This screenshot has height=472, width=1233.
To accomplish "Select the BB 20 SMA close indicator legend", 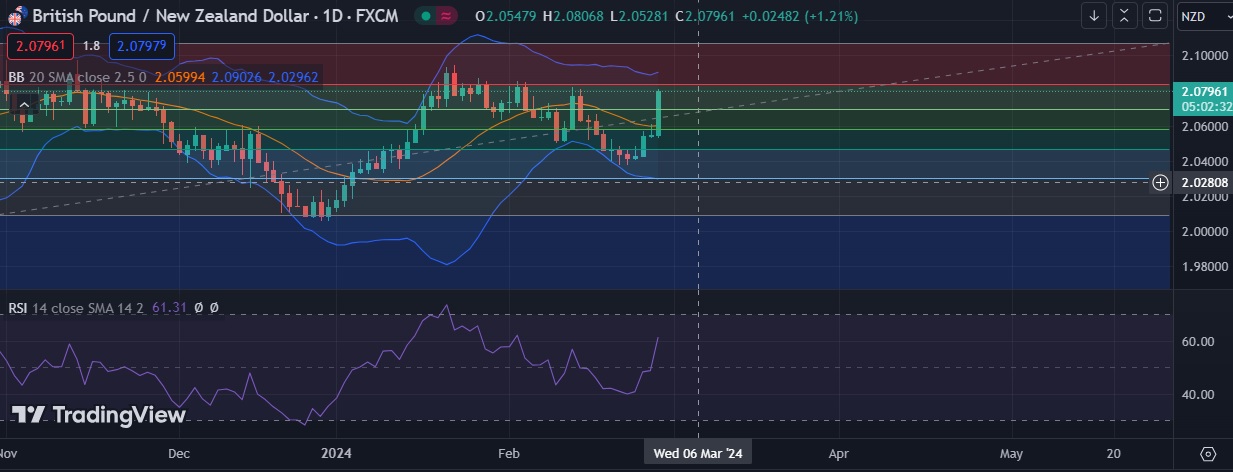I will 77,76.
